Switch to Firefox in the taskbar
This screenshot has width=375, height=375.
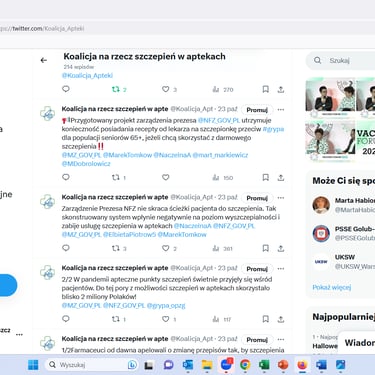(x=302, y=365)
